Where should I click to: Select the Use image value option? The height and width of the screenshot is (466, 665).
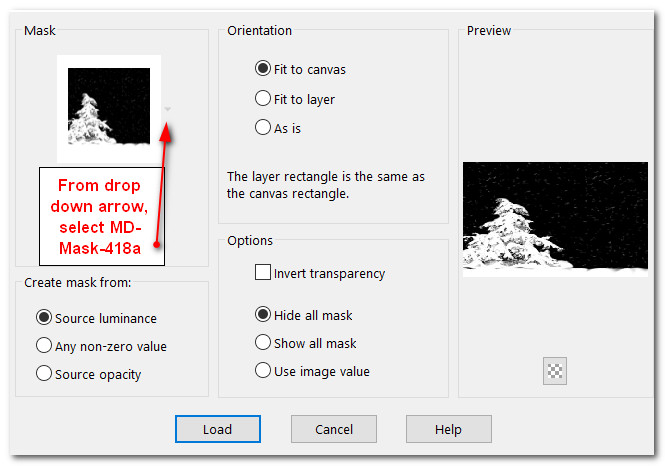[x=264, y=371]
